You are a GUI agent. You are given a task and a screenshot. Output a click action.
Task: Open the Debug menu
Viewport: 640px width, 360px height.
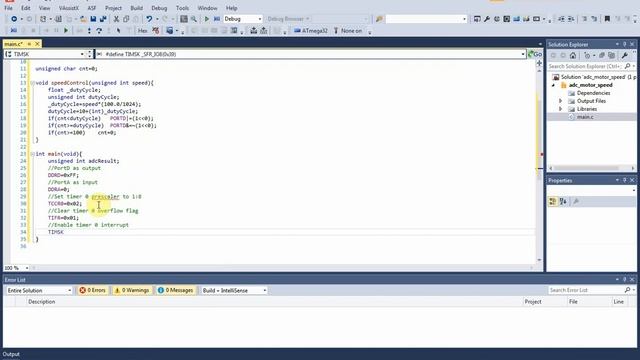(x=159, y=8)
